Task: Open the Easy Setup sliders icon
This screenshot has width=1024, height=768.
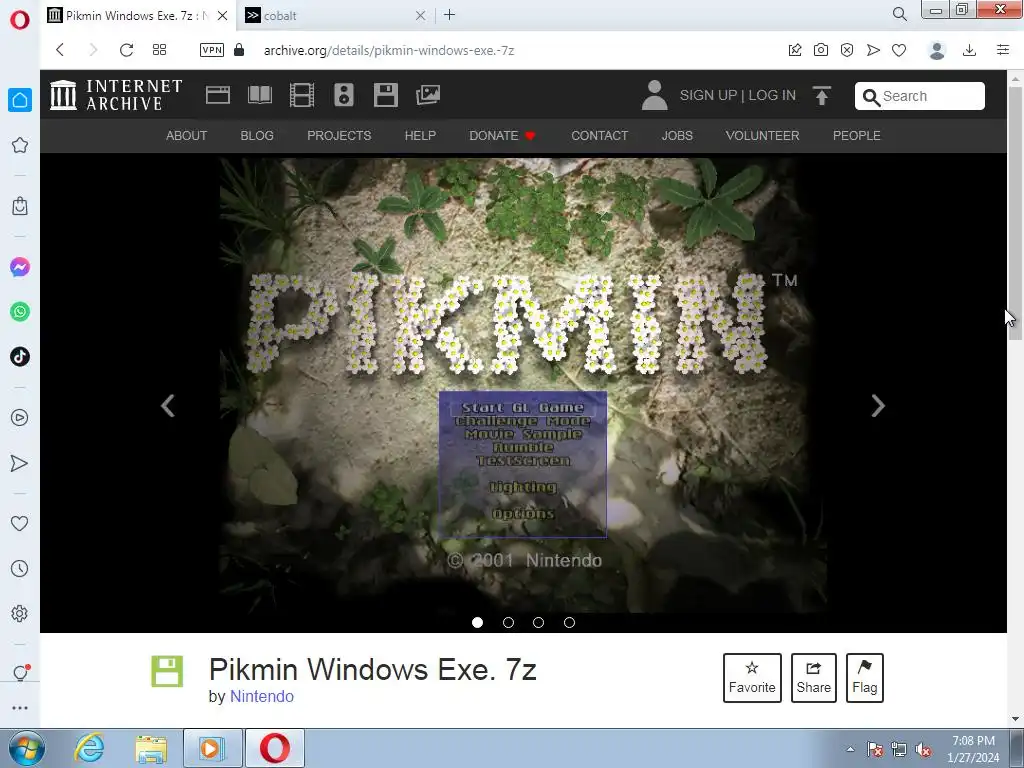Action: pyautogui.click(x=1003, y=50)
